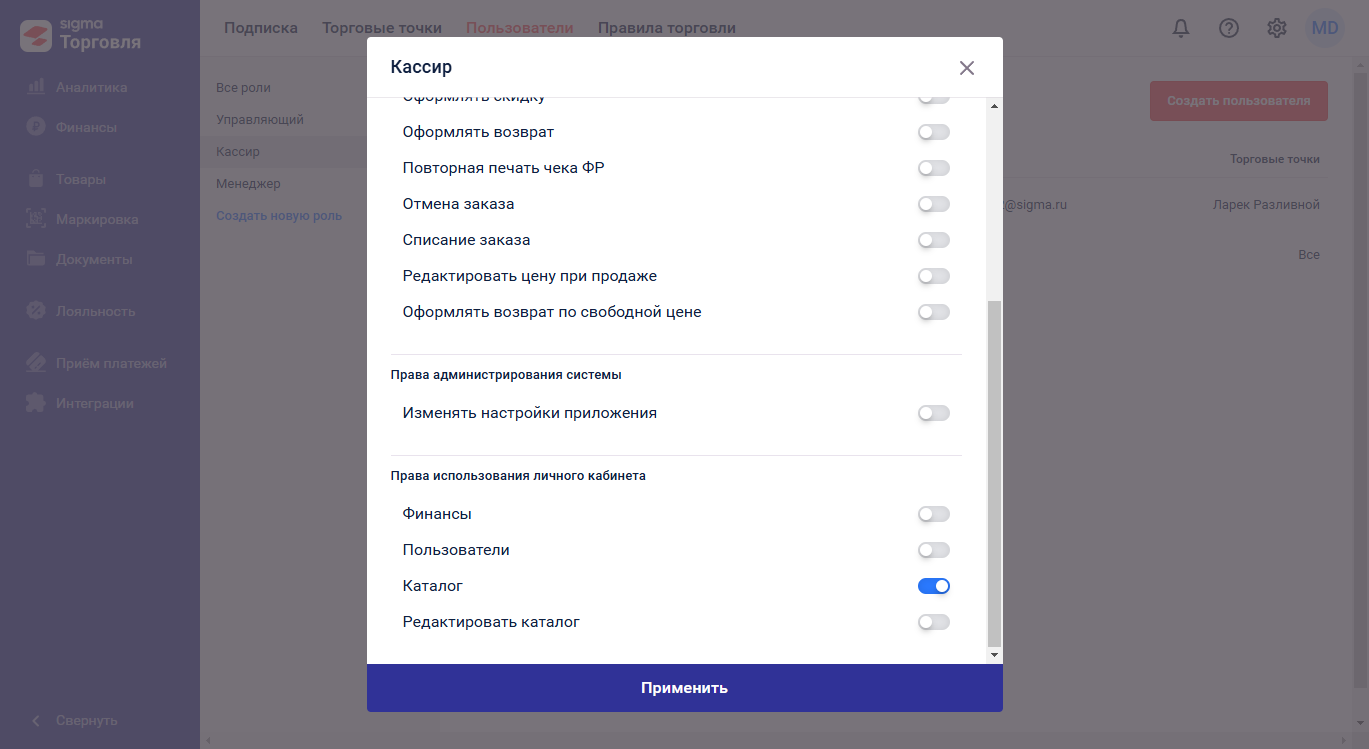This screenshot has height=749, width=1369.
Task: Switch to the Торговые точки tab
Action: pos(382,28)
